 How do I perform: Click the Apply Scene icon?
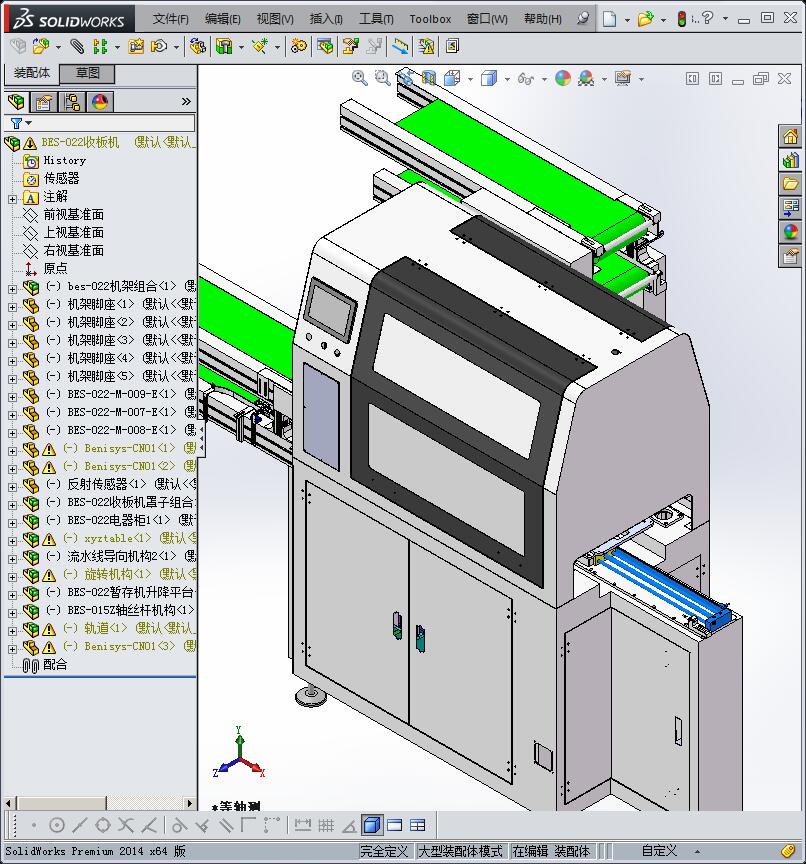pyautogui.click(x=586, y=78)
